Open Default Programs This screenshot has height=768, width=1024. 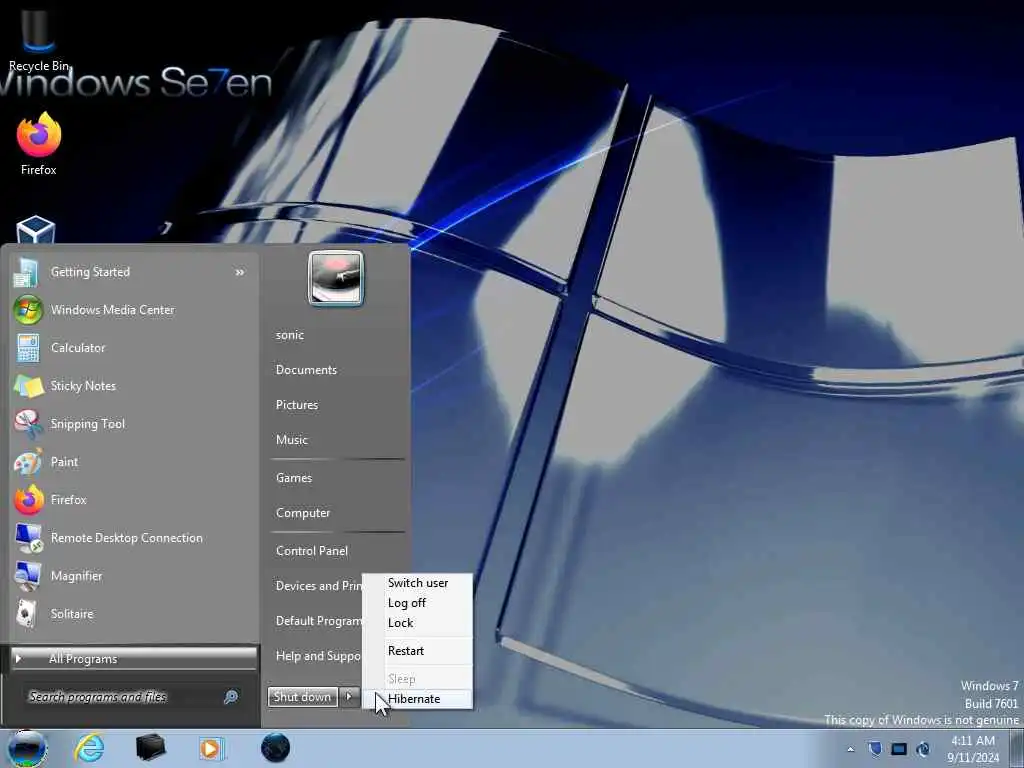(x=318, y=621)
